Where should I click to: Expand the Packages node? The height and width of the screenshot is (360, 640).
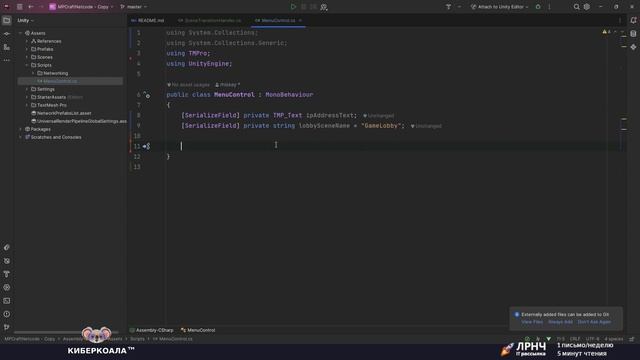20,129
